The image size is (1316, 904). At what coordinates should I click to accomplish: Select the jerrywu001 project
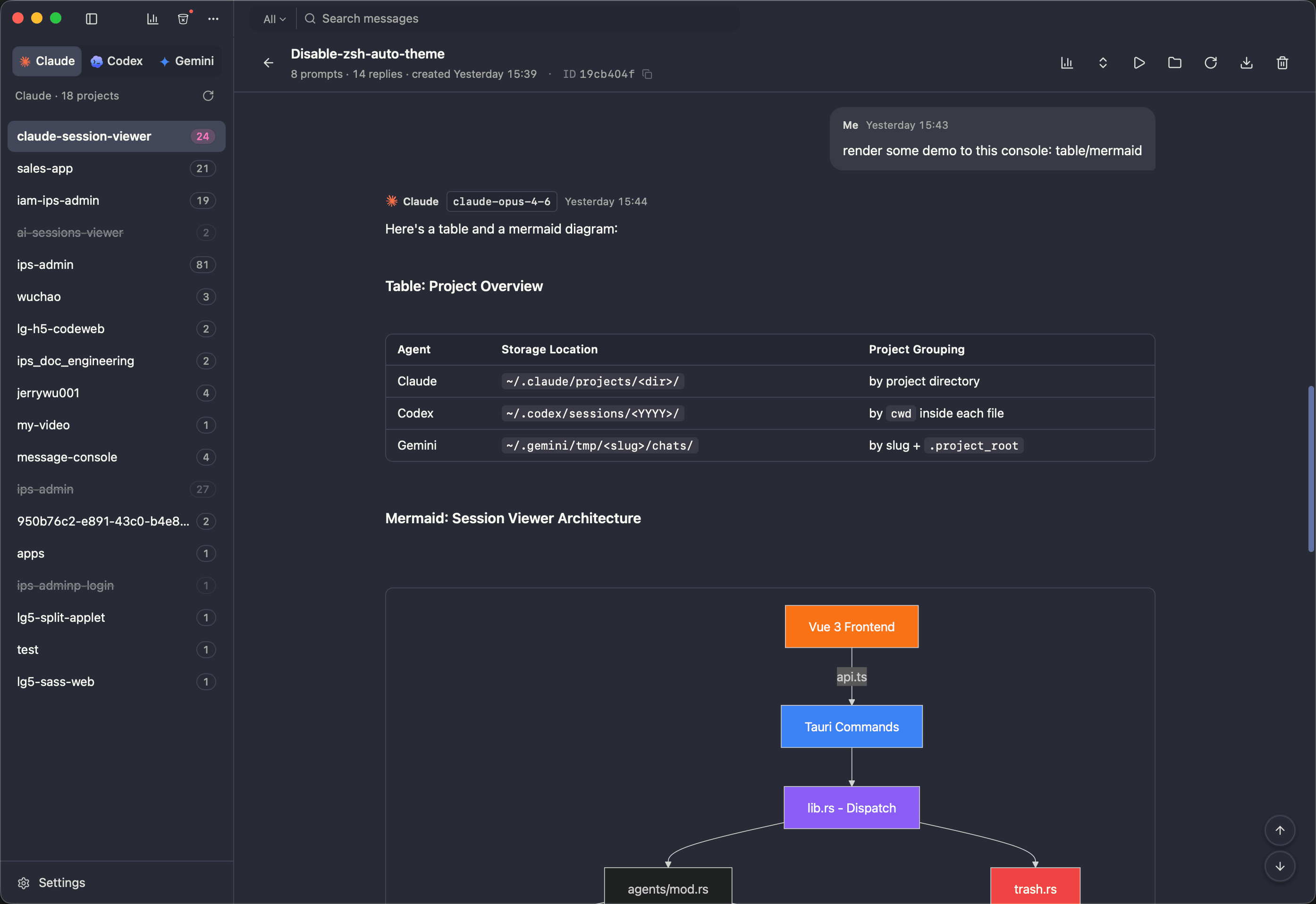(x=116, y=393)
